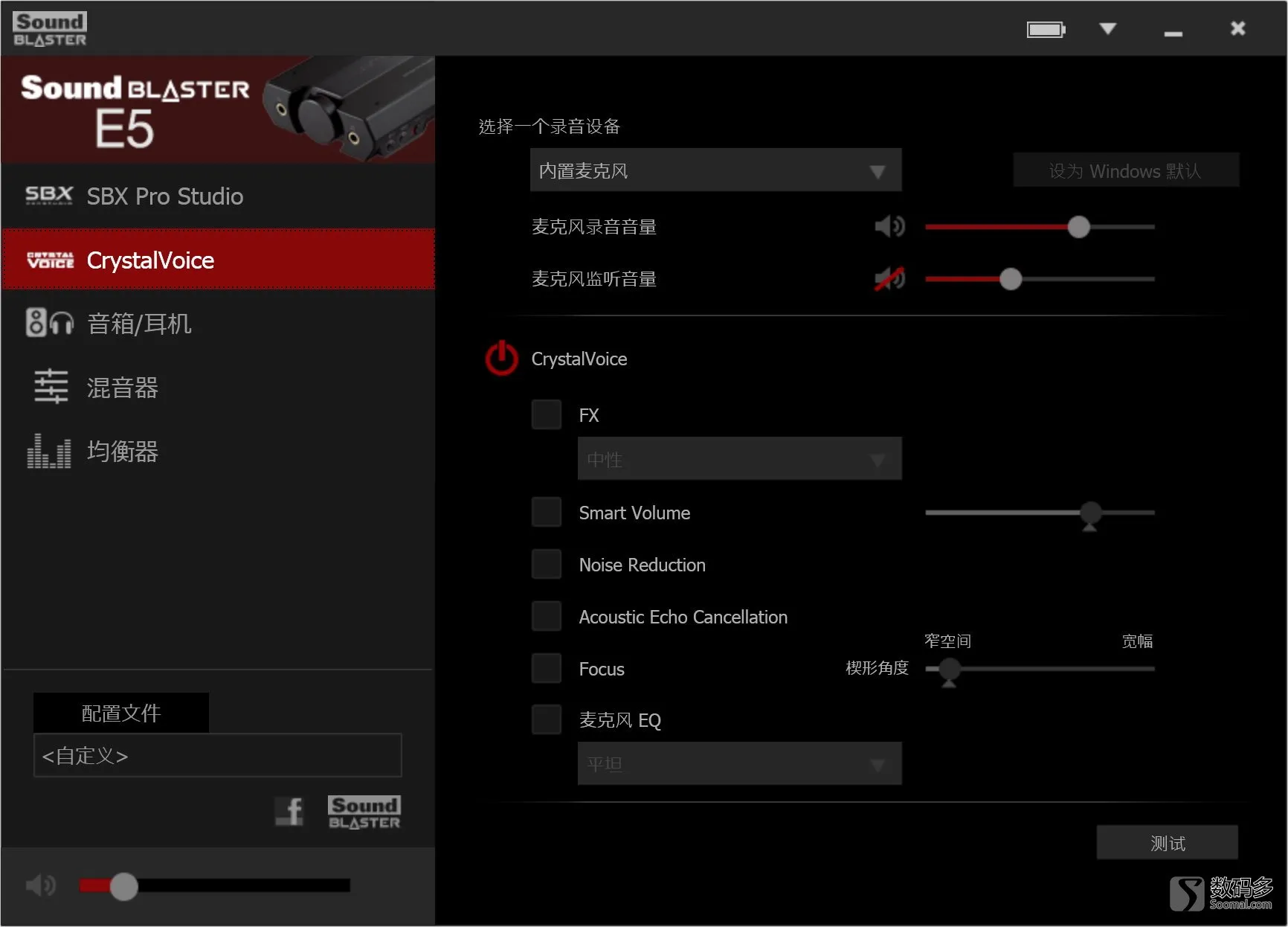The image size is (1288, 927).
Task: Open the SBX Pro Studio section
Action: (218, 196)
